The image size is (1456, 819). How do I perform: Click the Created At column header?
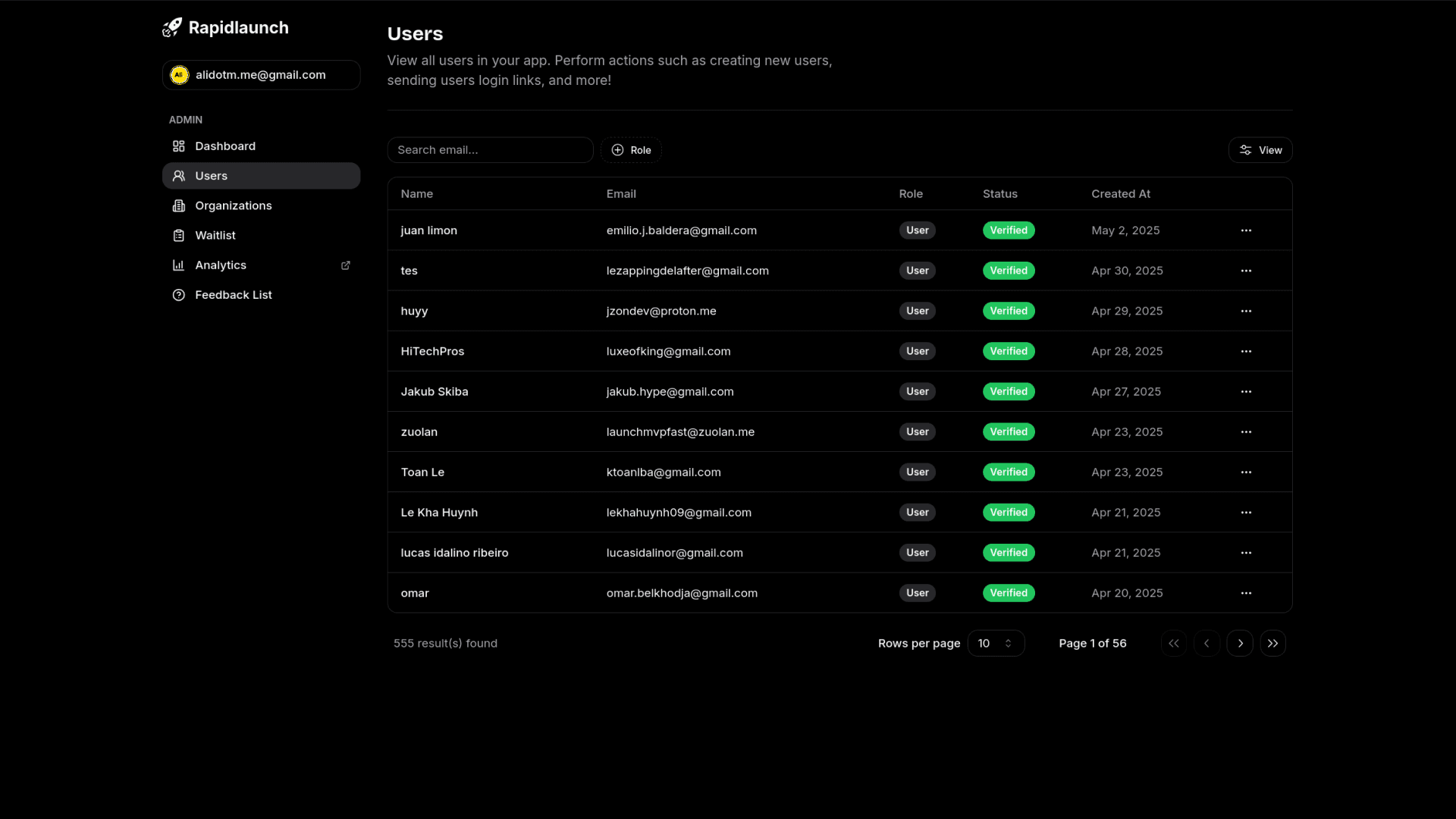pos(1120,194)
